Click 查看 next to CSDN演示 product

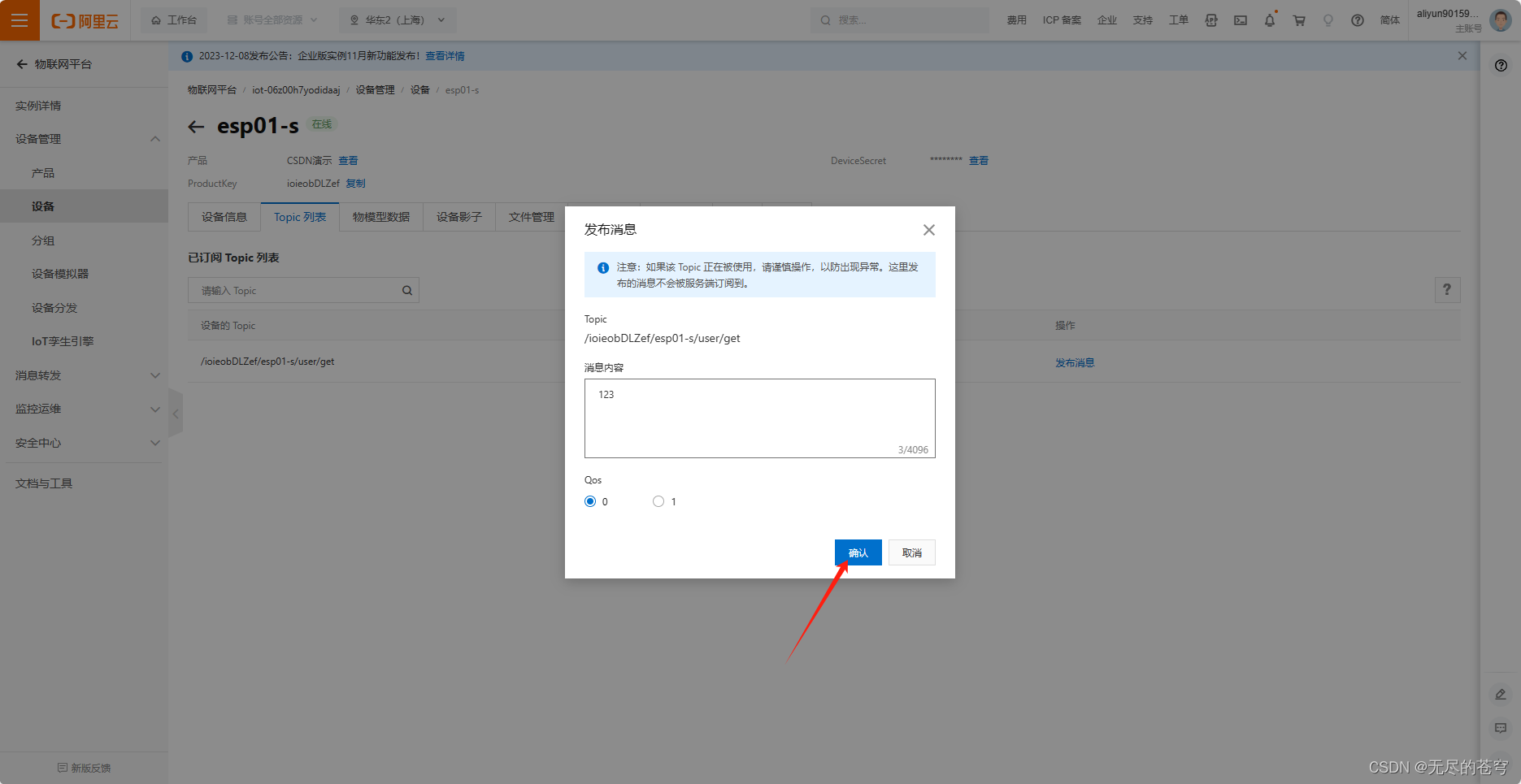(348, 161)
